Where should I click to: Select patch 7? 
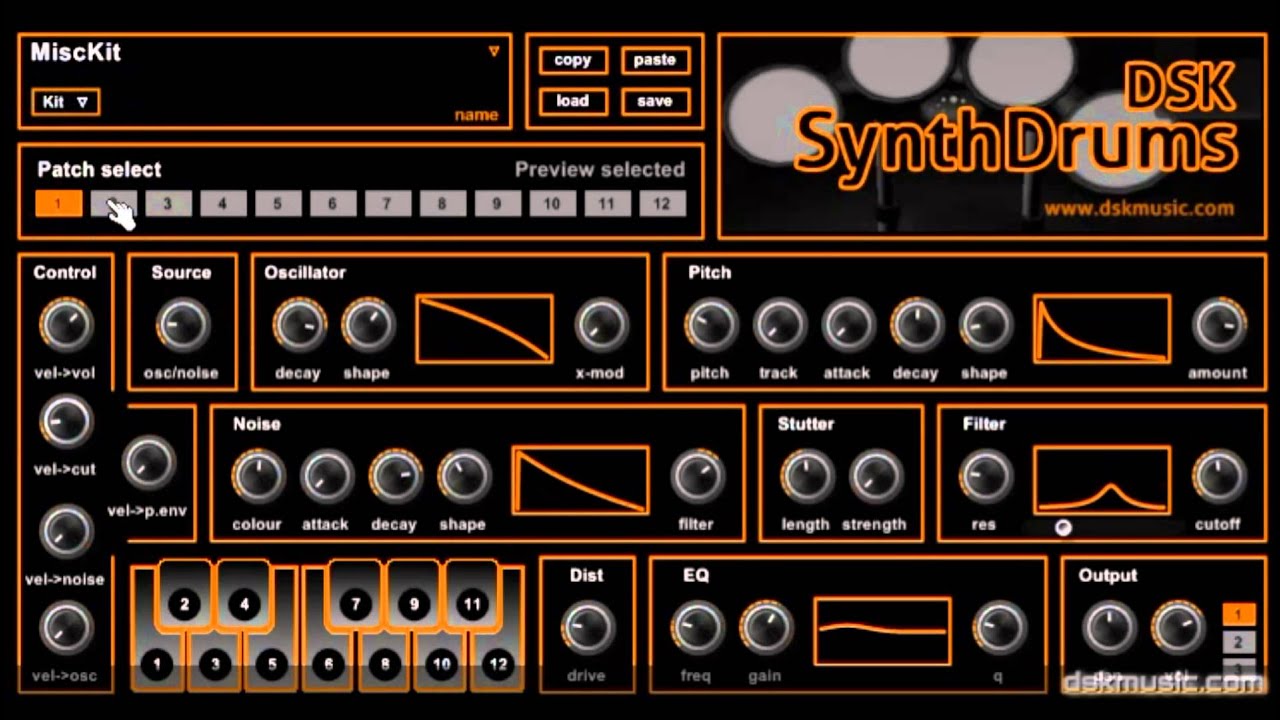pyautogui.click(x=388, y=204)
